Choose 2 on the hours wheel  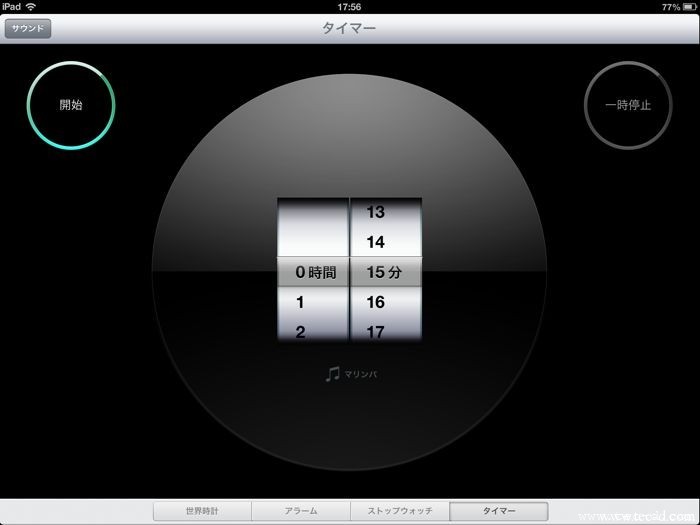click(300, 332)
